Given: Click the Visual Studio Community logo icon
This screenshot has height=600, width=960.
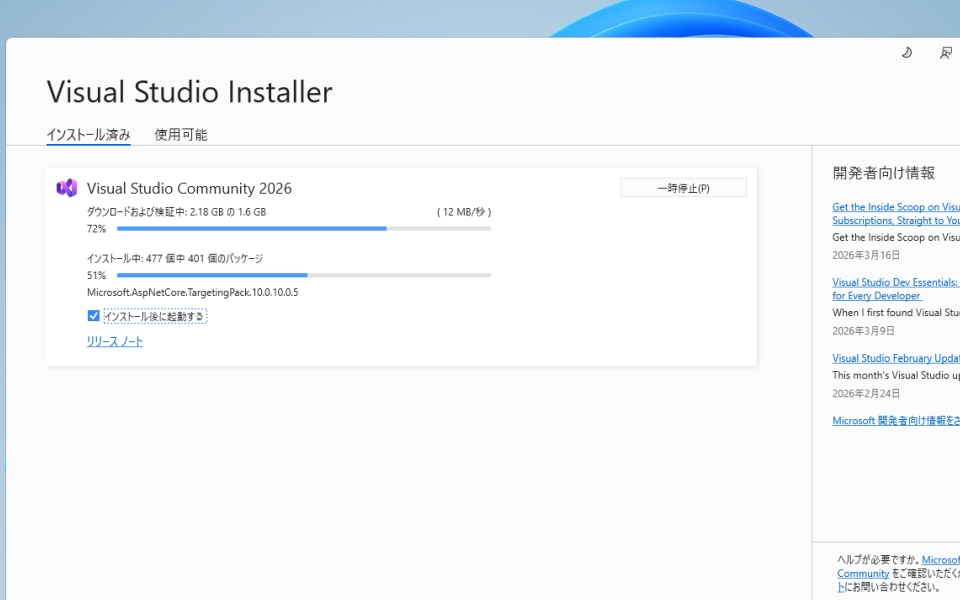Looking at the screenshot, I should [67, 188].
